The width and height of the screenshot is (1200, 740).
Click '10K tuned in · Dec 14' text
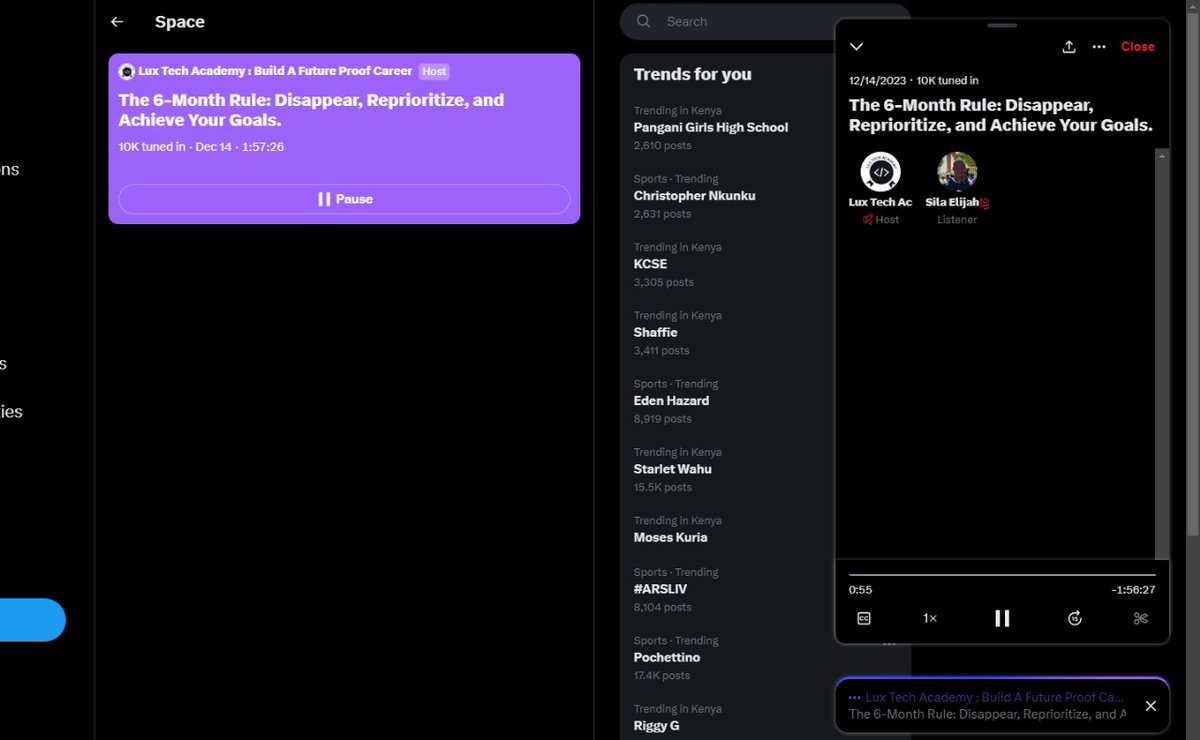click(x=201, y=147)
